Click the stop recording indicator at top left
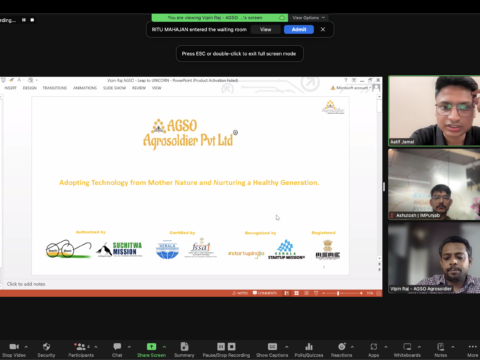This screenshot has width=480, height=360. click(x=32, y=20)
